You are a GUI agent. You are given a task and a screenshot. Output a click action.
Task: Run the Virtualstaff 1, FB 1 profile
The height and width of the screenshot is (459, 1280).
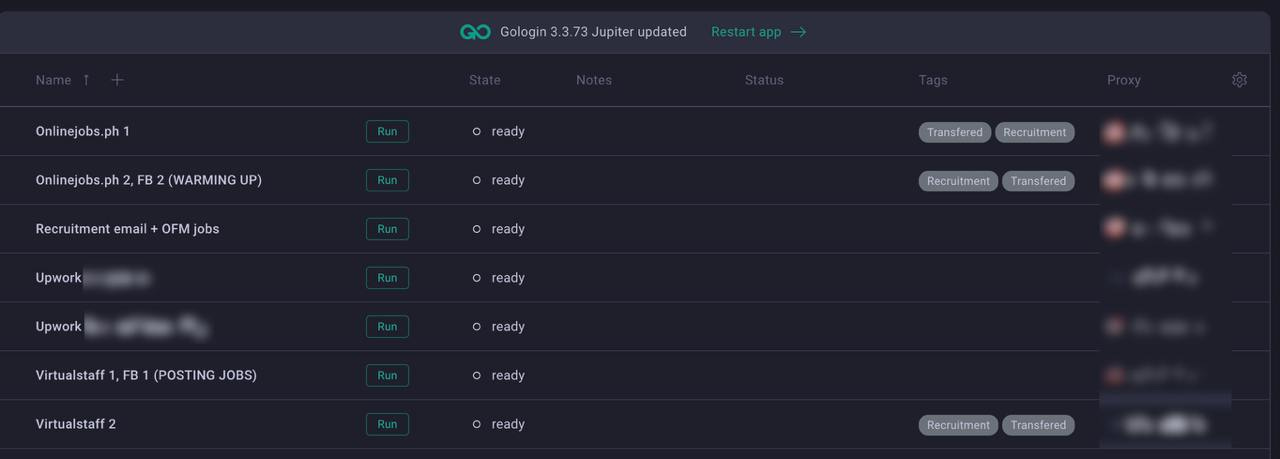pyautogui.click(x=387, y=375)
